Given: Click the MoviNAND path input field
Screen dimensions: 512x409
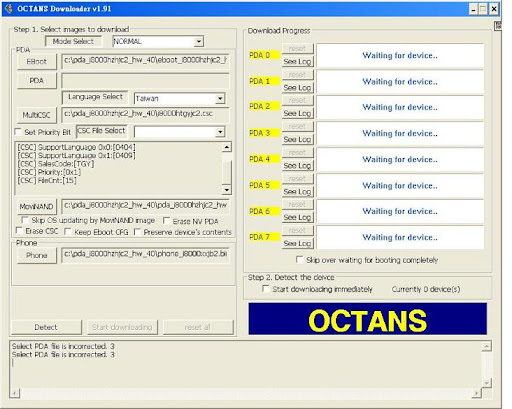Looking at the screenshot, I should [145, 206].
